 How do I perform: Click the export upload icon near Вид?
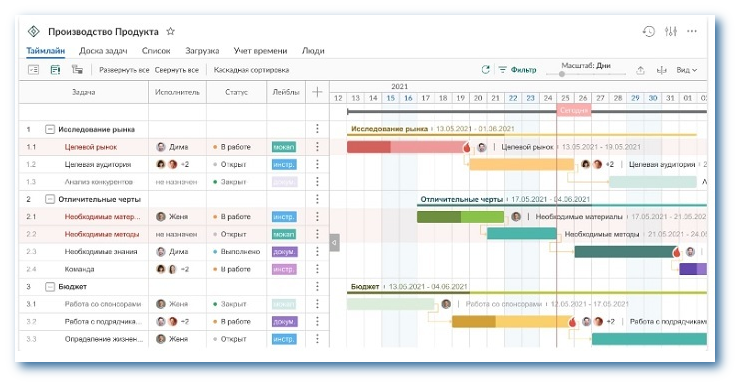640,70
